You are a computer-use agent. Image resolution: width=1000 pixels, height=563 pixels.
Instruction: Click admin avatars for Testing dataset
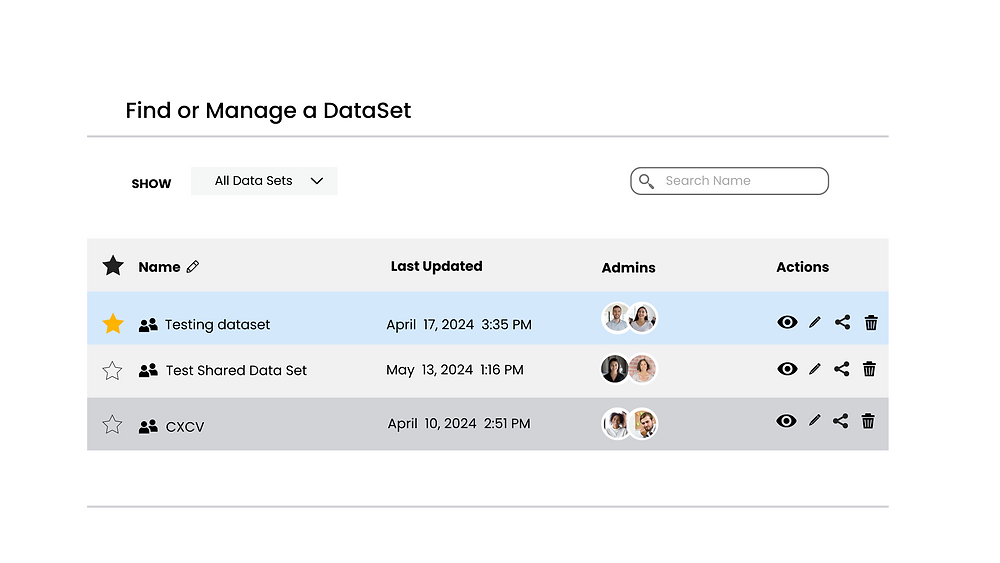tap(629, 318)
